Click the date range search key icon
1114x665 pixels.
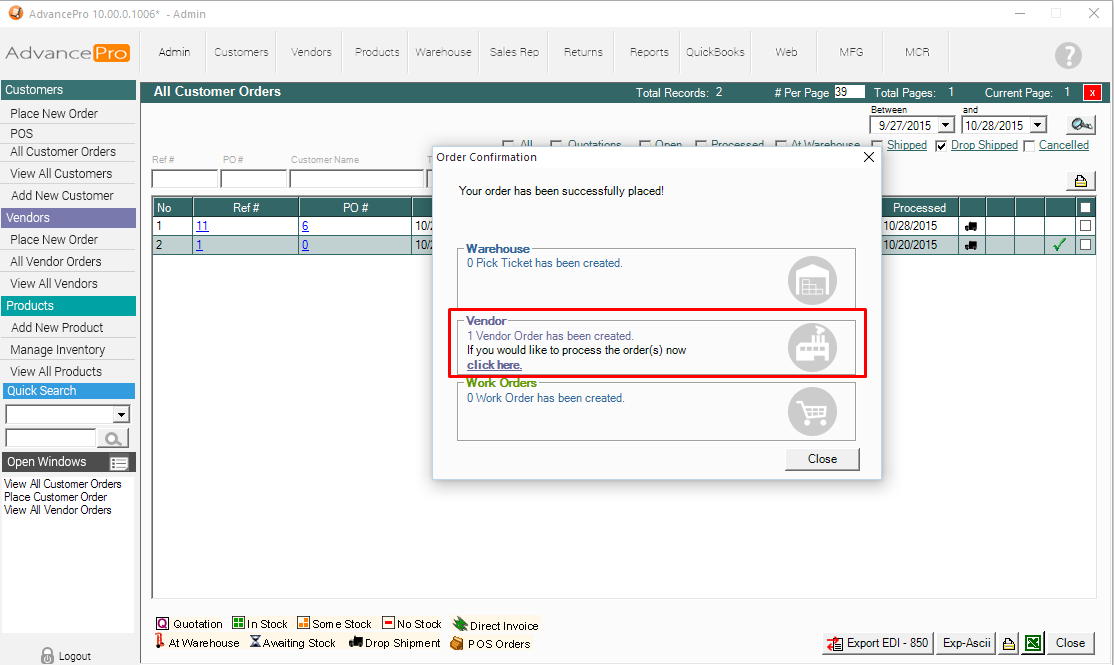[x=1081, y=125]
